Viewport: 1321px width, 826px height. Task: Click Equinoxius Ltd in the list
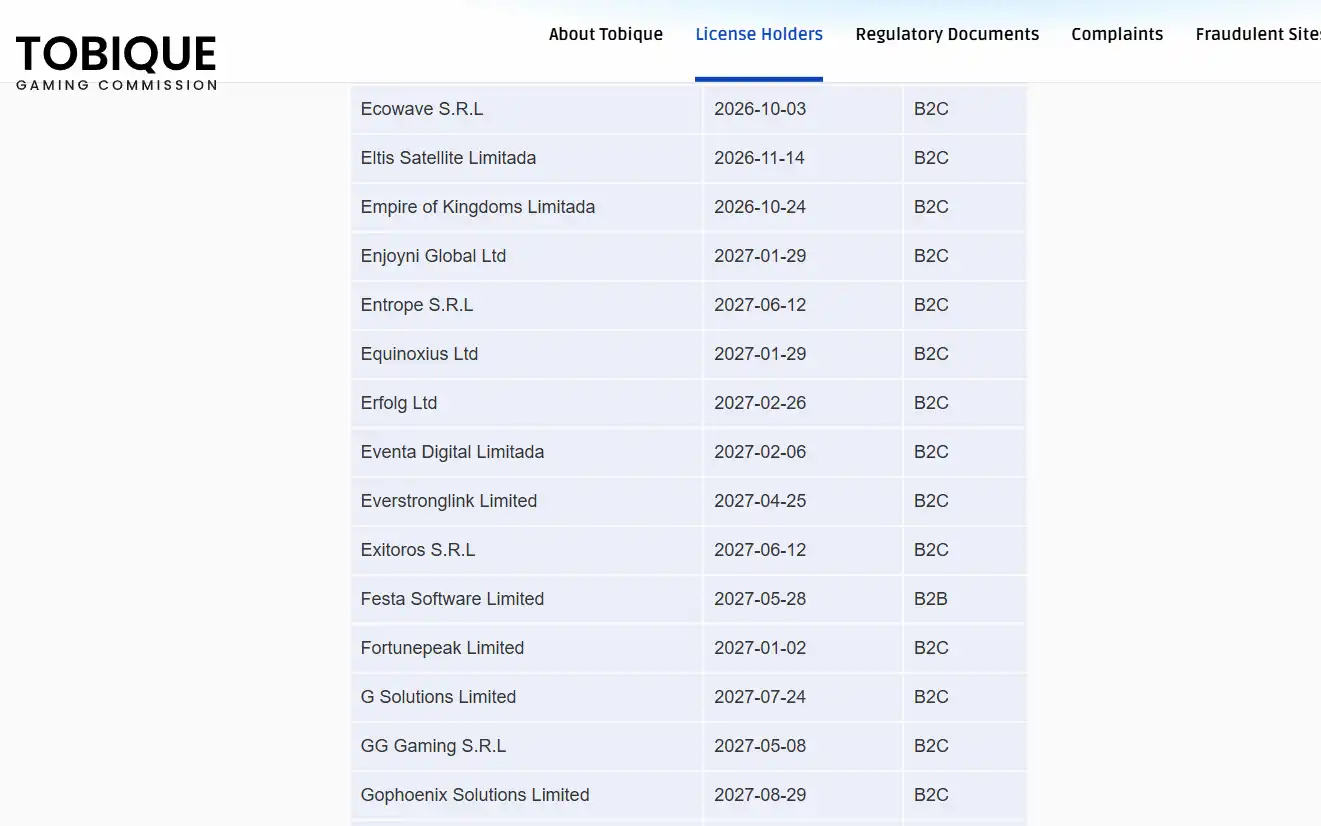click(419, 354)
